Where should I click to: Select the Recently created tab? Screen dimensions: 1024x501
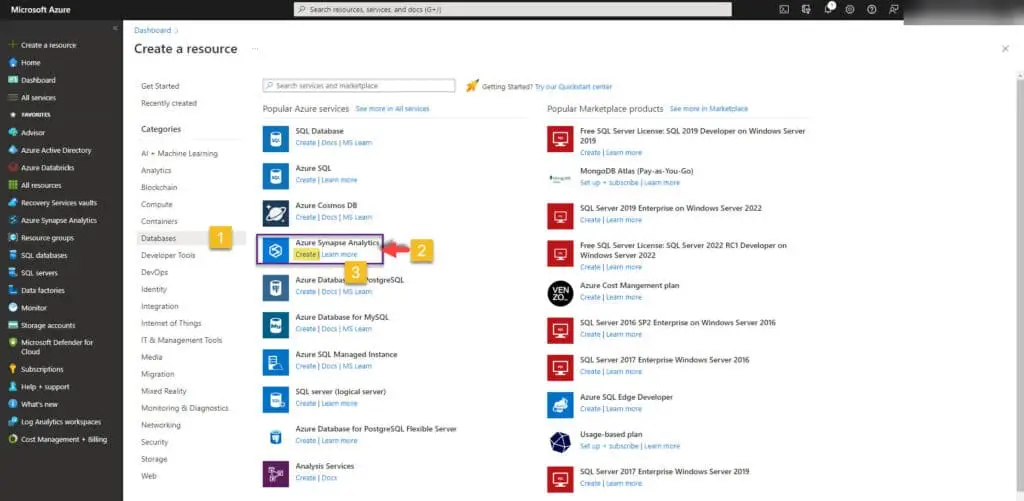(x=168, y=103)
